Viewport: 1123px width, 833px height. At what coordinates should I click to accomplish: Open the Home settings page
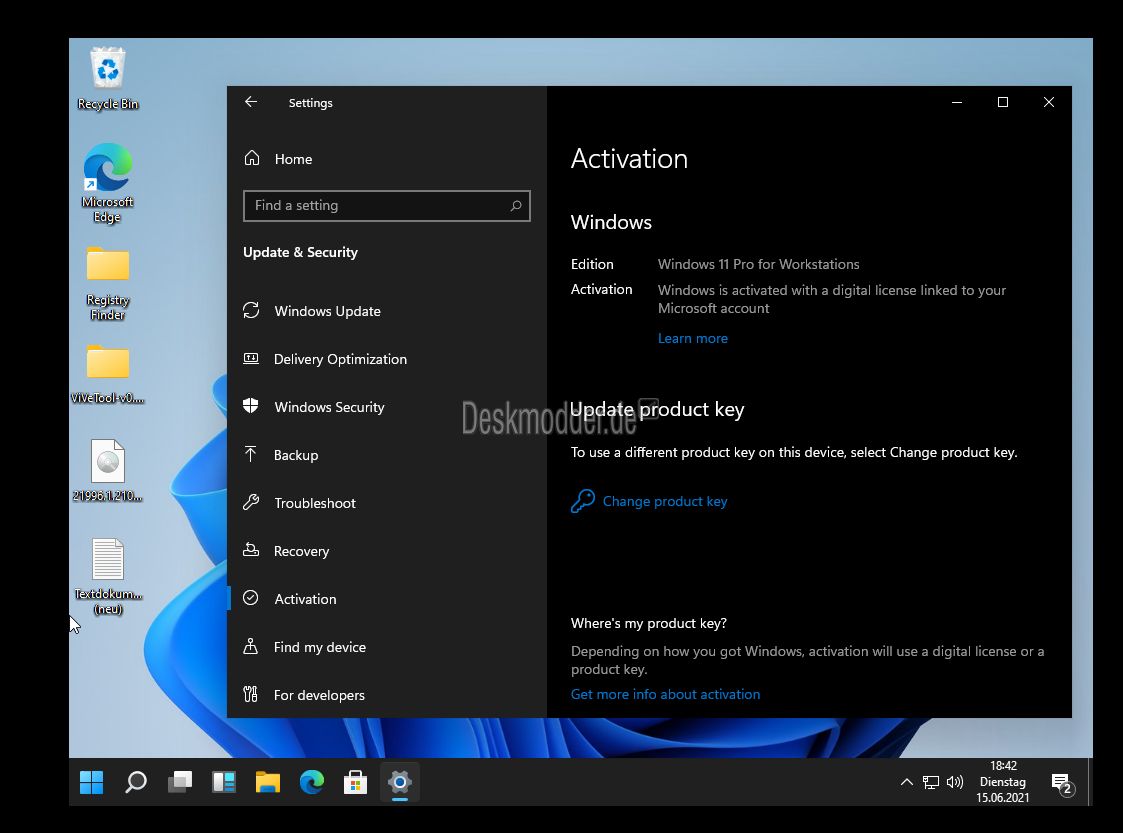(387, 159)
